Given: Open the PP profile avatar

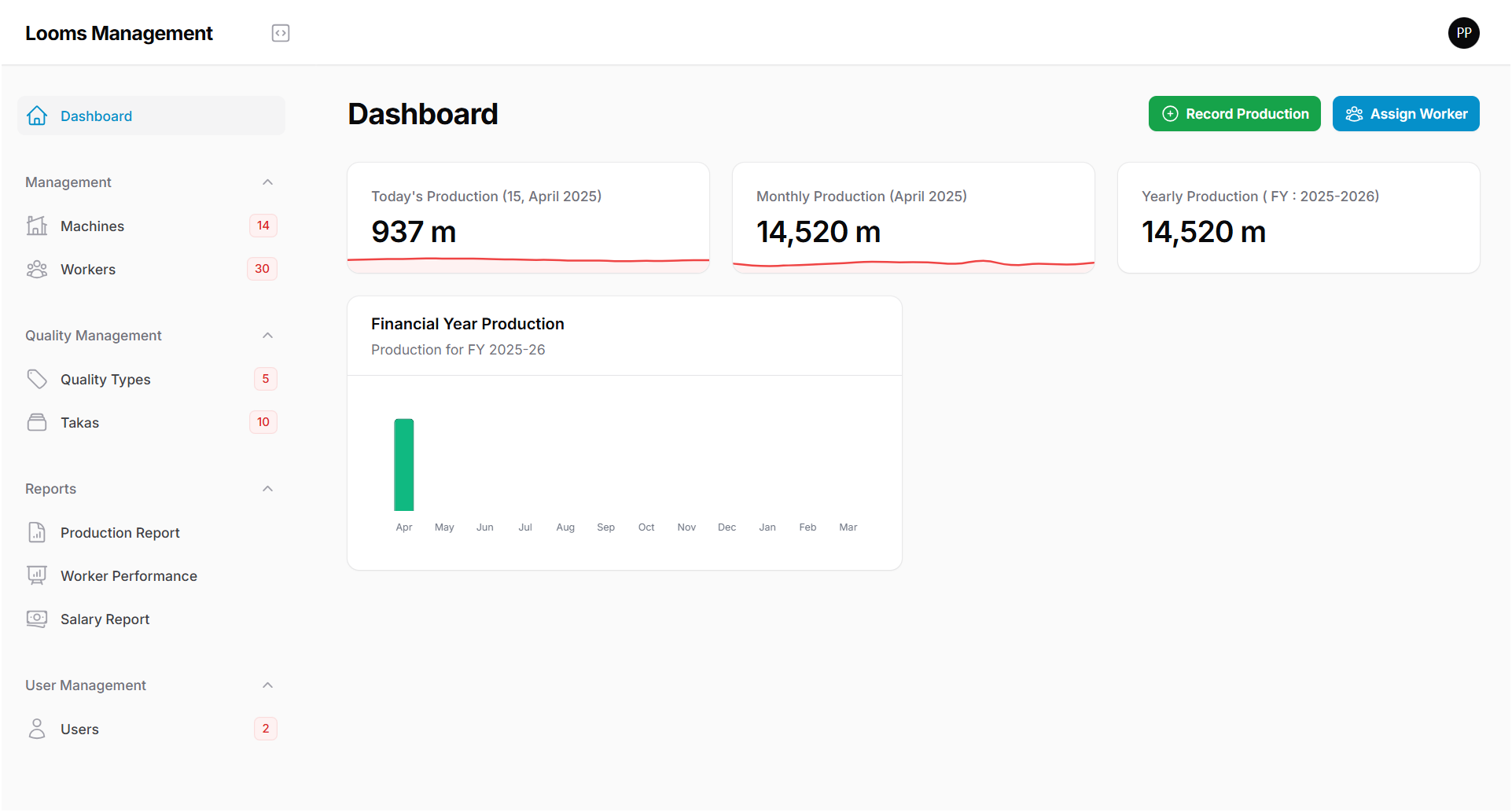Looking at the screenshot, I should pos(1463,32).
